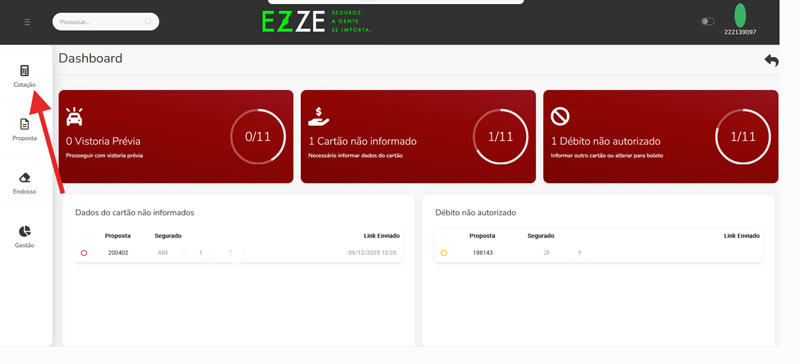Viewport: 800px width, 364px height.
Task: Open the green user avatar
Action: (x=740, y=15)
